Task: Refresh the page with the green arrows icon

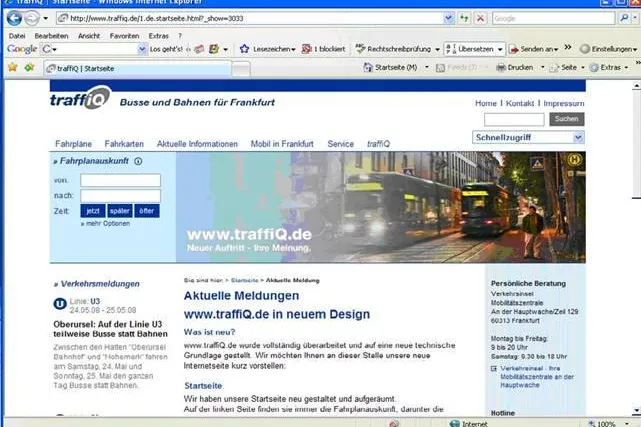Action: [x=464, y=18]
